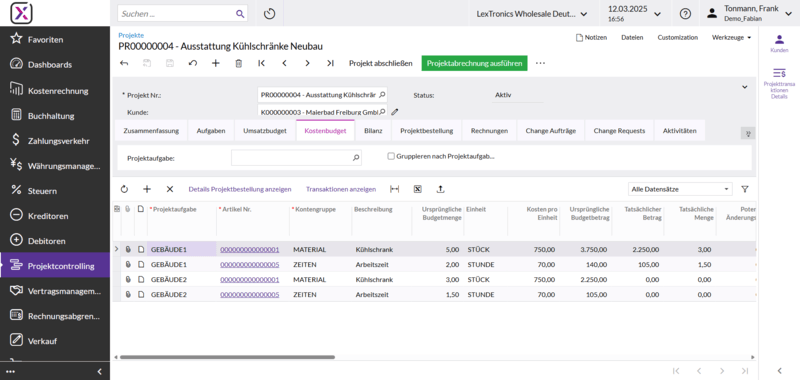Focus the Suchen search field
The image size is (800, 380).
[x=182, y=14]
